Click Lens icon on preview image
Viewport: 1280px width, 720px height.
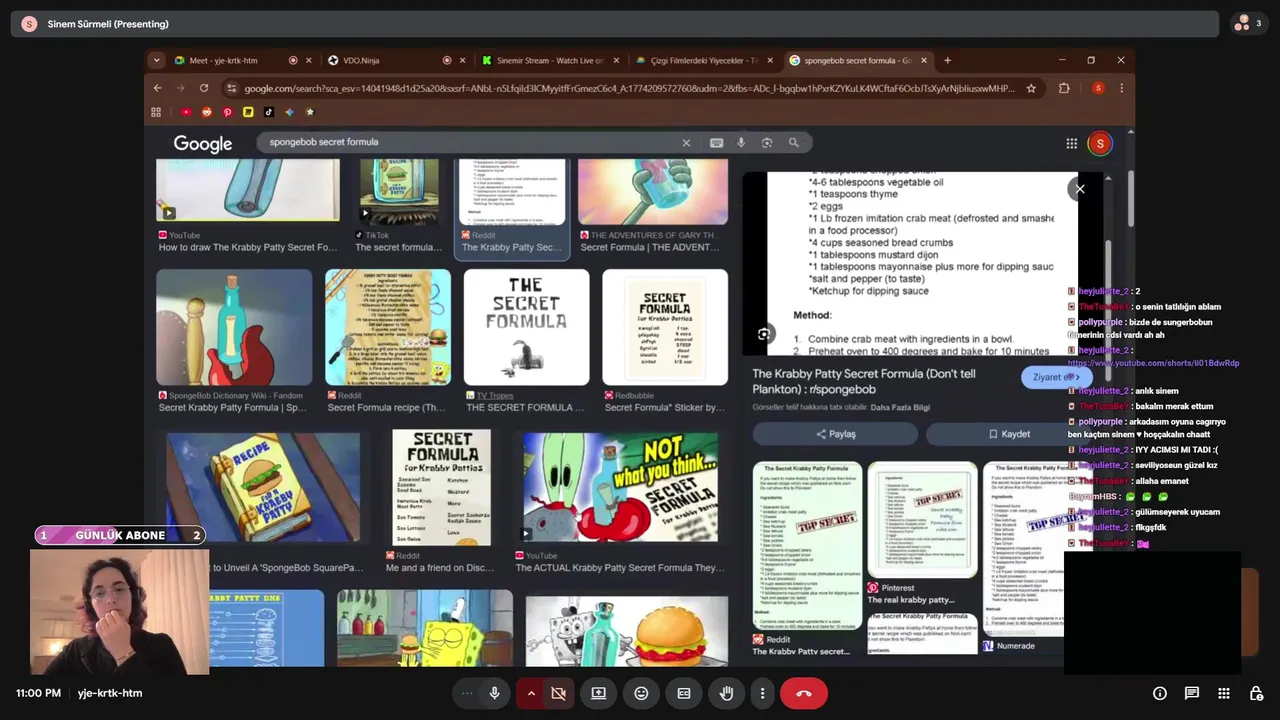pos(764,334)
